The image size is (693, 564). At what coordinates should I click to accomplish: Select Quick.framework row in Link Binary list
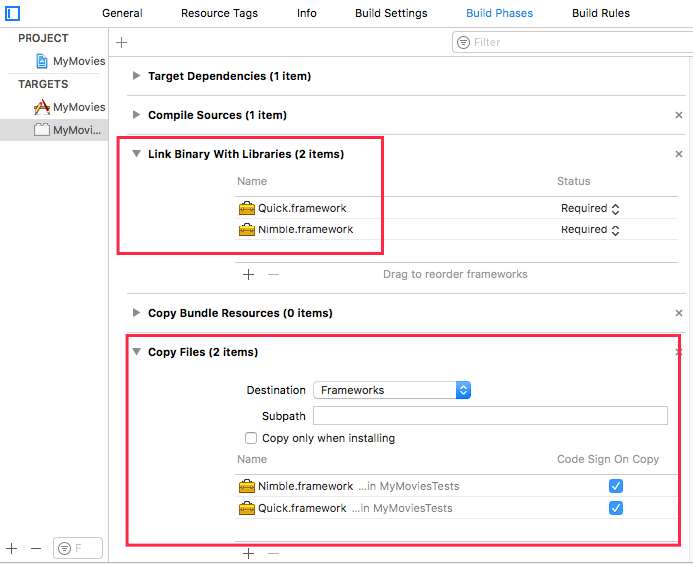pyautogui.click(x=457, y=208)
